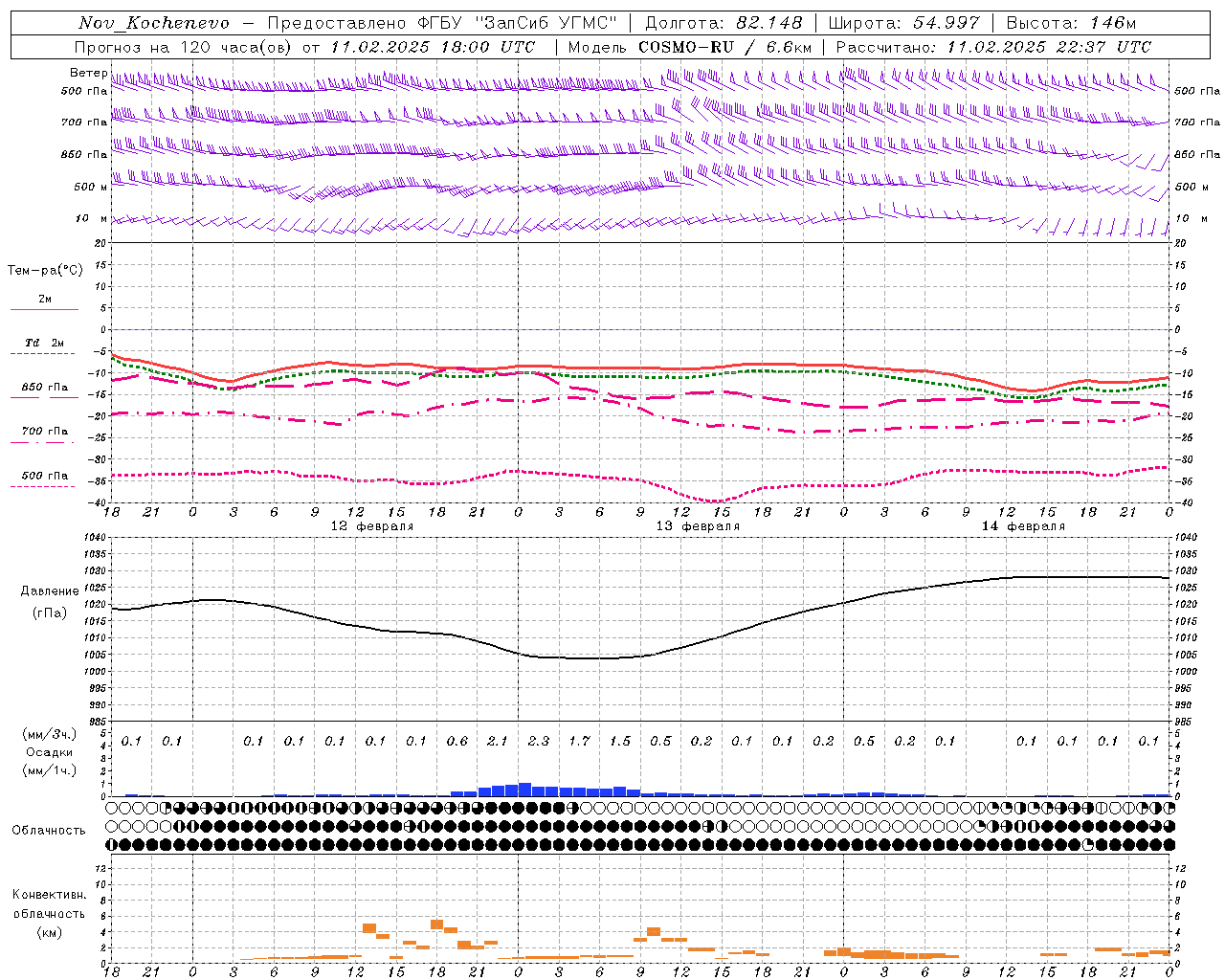
Task: Click the 1.7 precipitation value
Action: pyautogui.click(x=579, y=741)
